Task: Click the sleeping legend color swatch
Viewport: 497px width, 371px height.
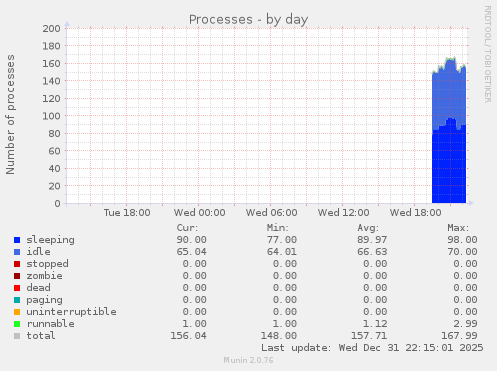Action: 17,240
